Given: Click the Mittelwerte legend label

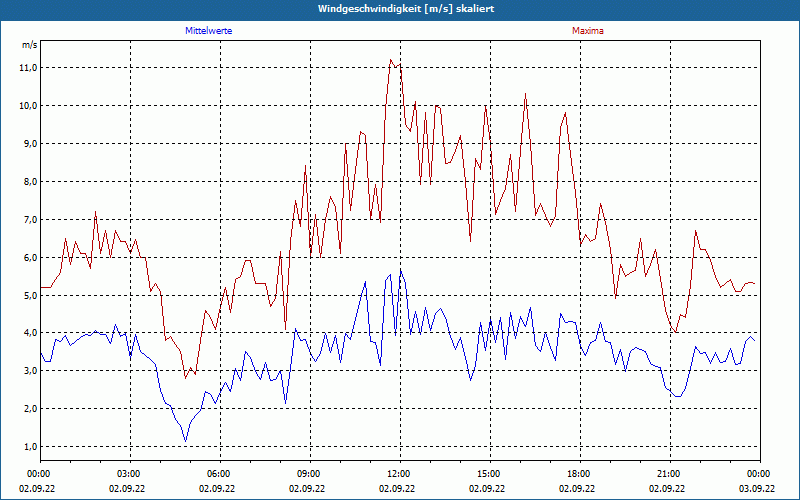Looking at the screenshot, I should 209,31.
